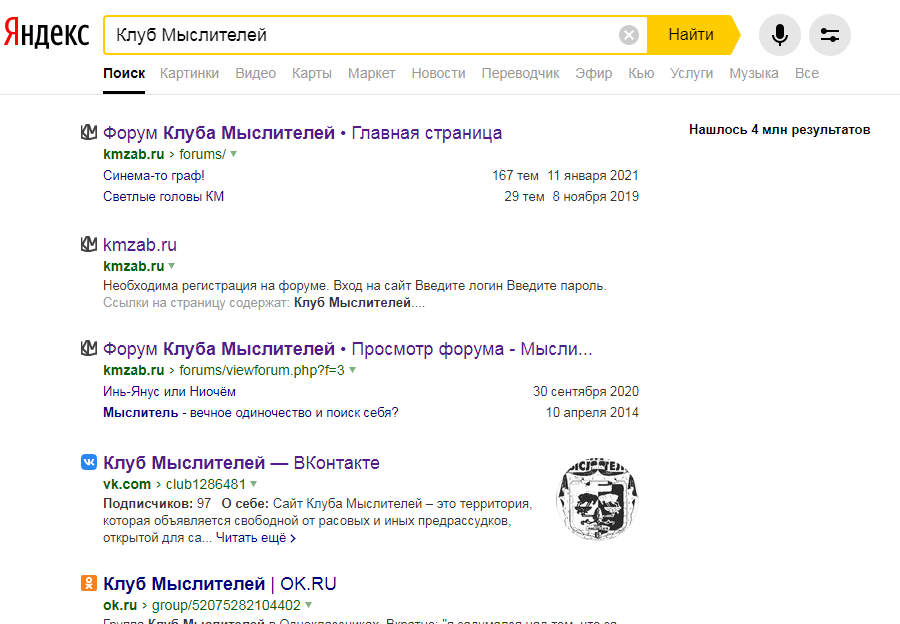Clear the search query with the X icon
Viewport: 900px width, 624px height.
(629, 35)
